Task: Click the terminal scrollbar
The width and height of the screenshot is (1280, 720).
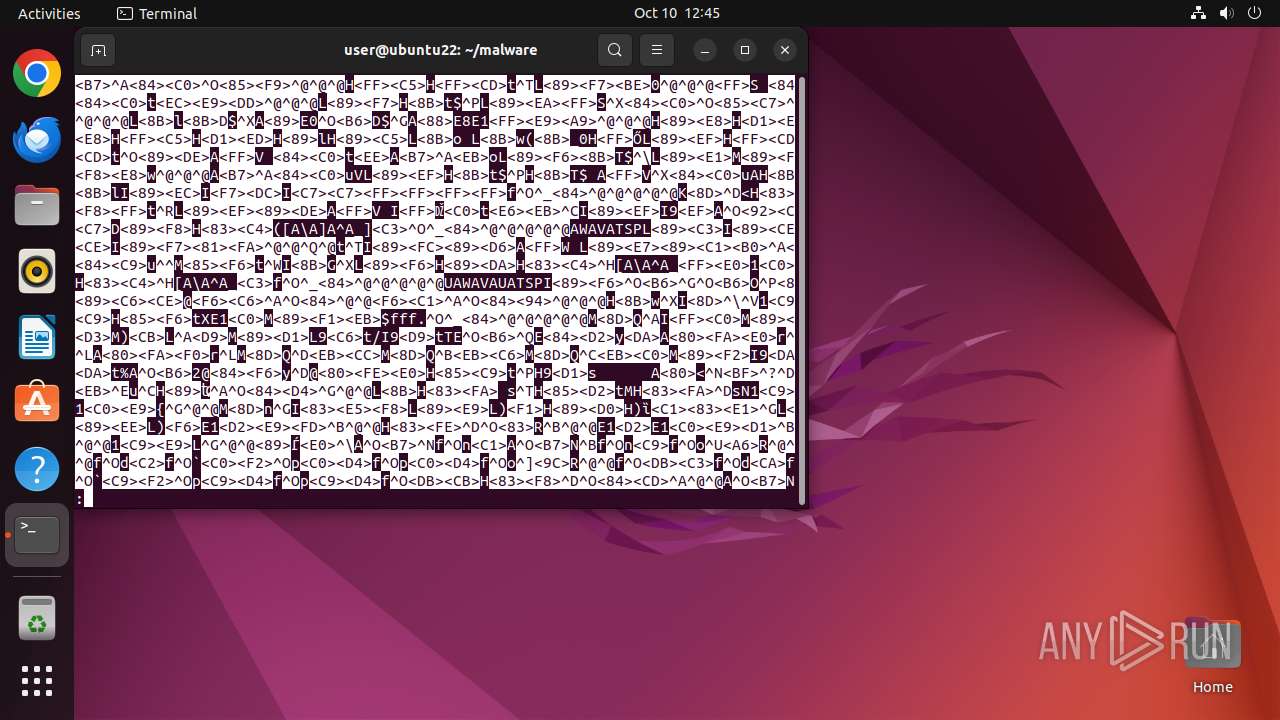Action: [x=801, y=290]
